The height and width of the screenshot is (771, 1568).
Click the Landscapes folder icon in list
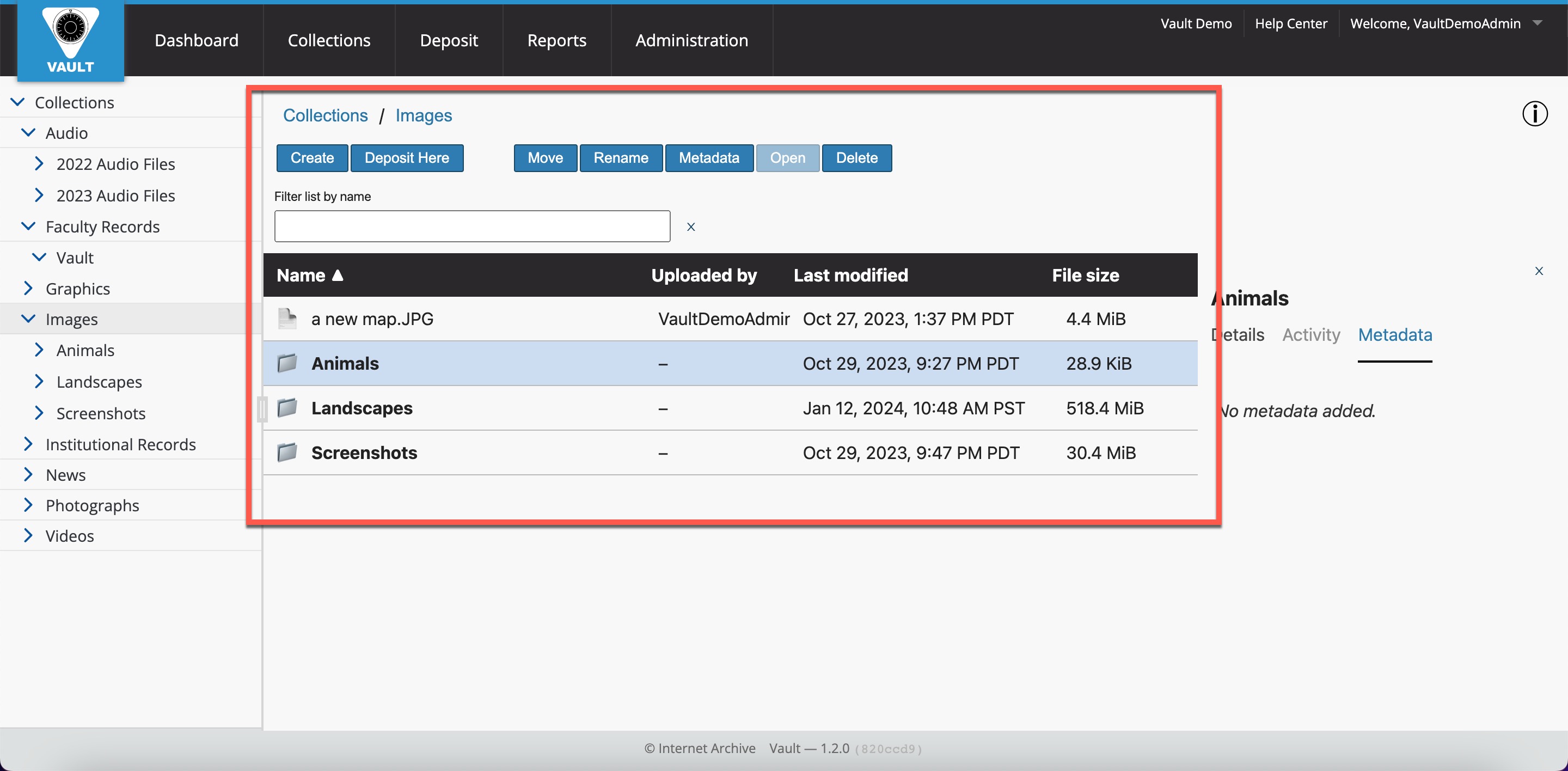tap(287, 408)
